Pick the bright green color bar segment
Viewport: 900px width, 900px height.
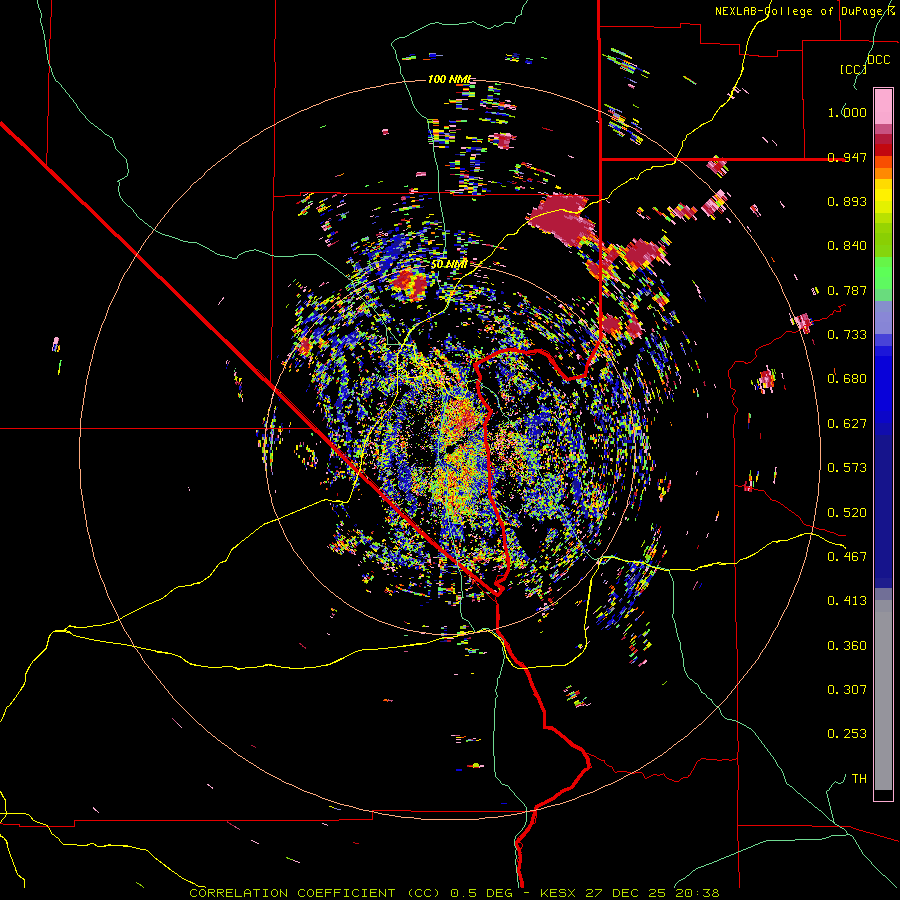(x=883, y=273)
